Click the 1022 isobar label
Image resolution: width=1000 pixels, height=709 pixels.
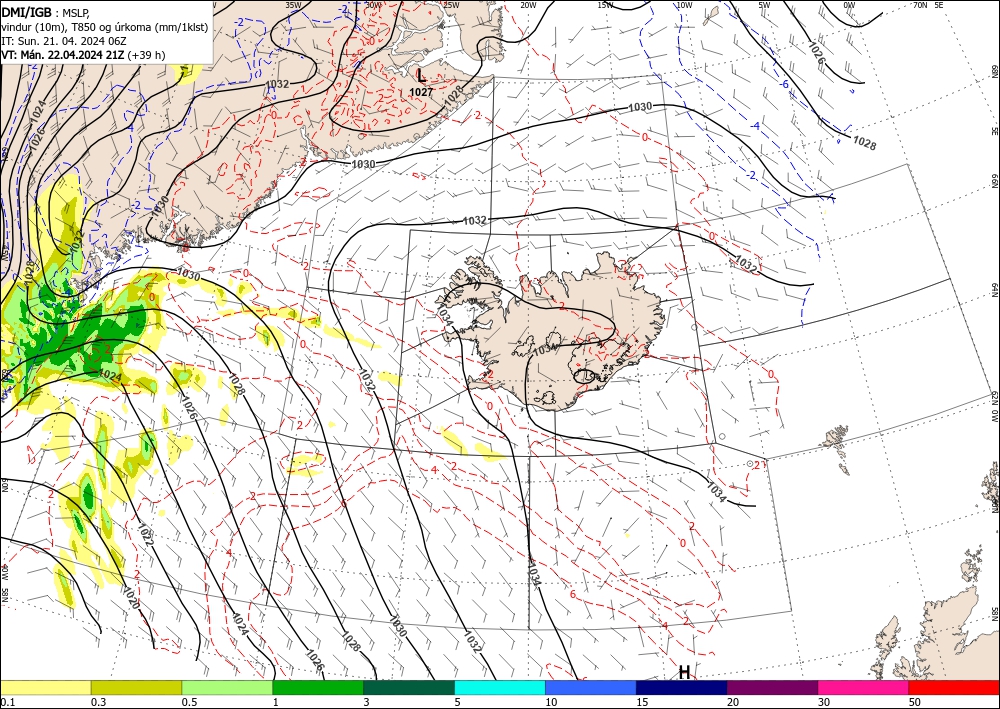(146, 536)
